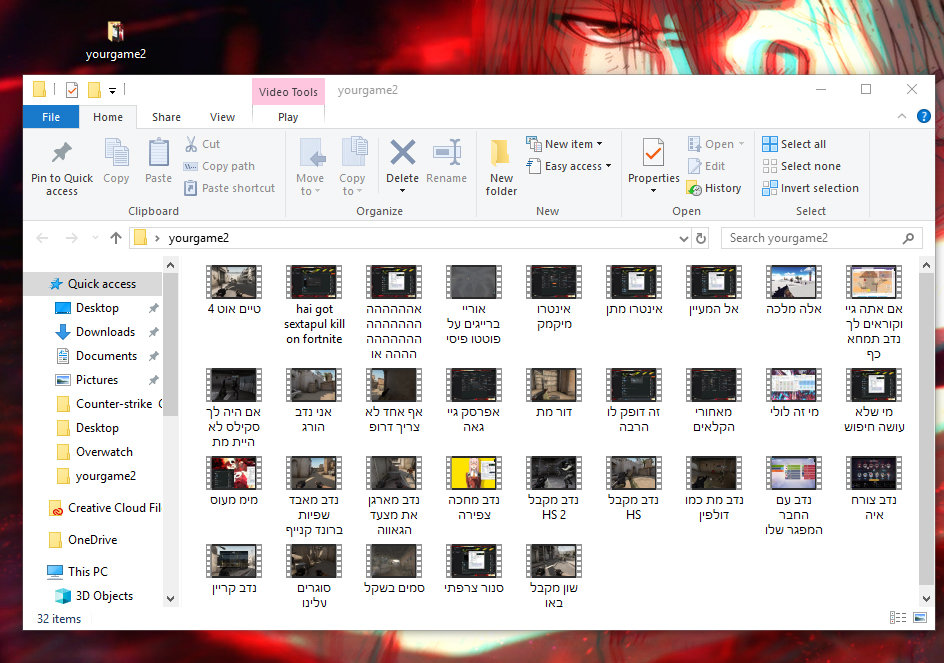944x663 pixels.
Task: Open the Overwatch folder in sidebar
Action: [x=104, y=452]
